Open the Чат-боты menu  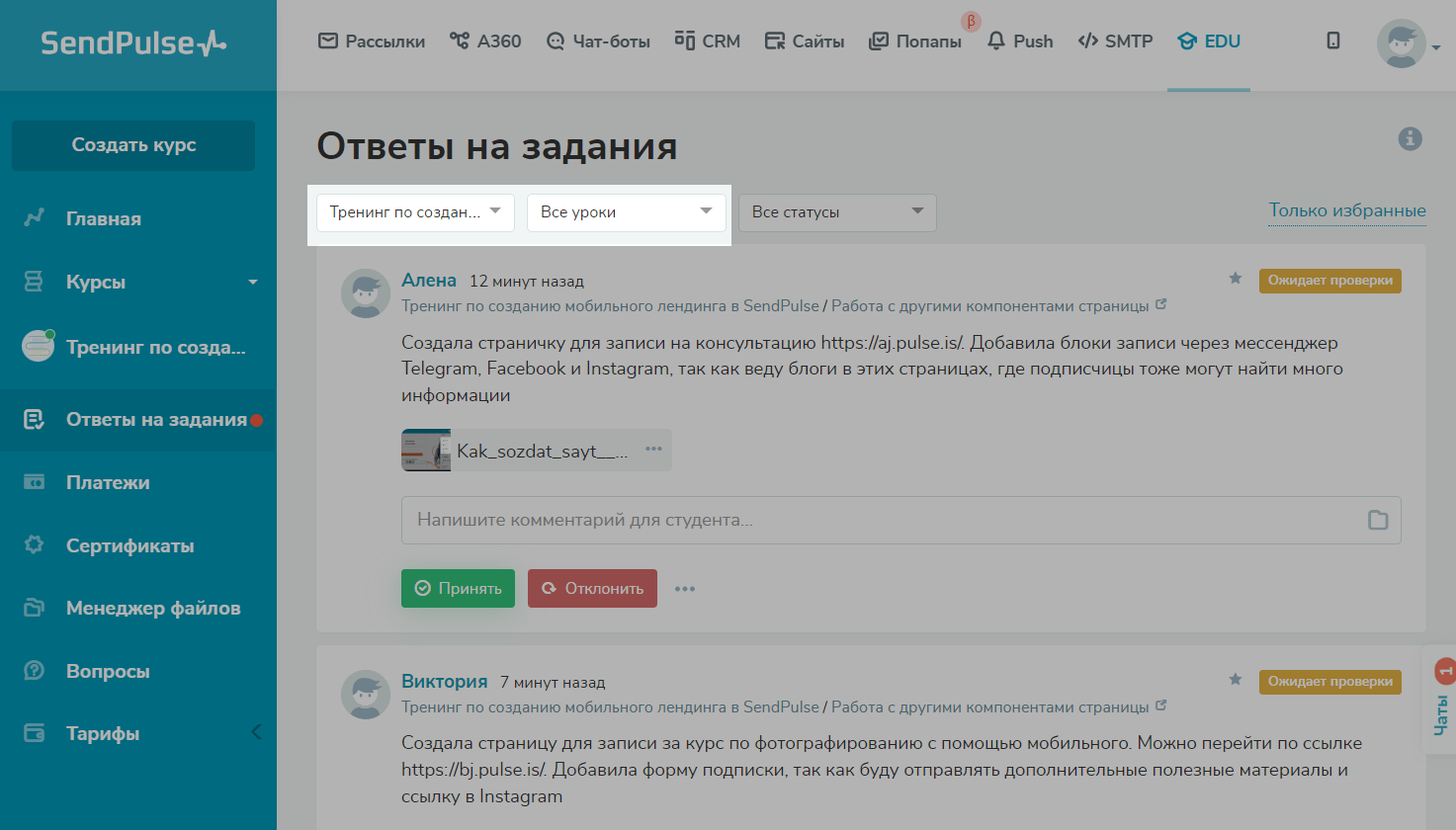(x=598, y=41)
